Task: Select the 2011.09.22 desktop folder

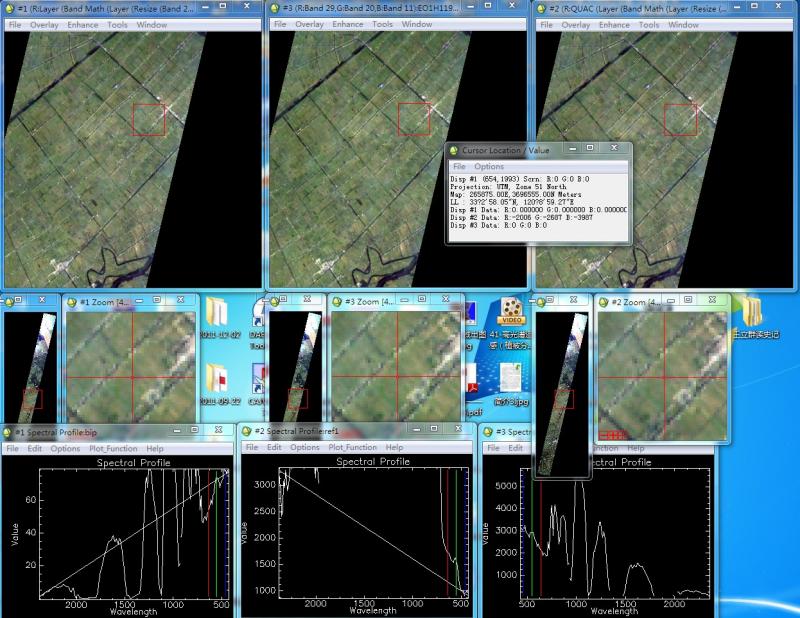Action: (219, 384)
